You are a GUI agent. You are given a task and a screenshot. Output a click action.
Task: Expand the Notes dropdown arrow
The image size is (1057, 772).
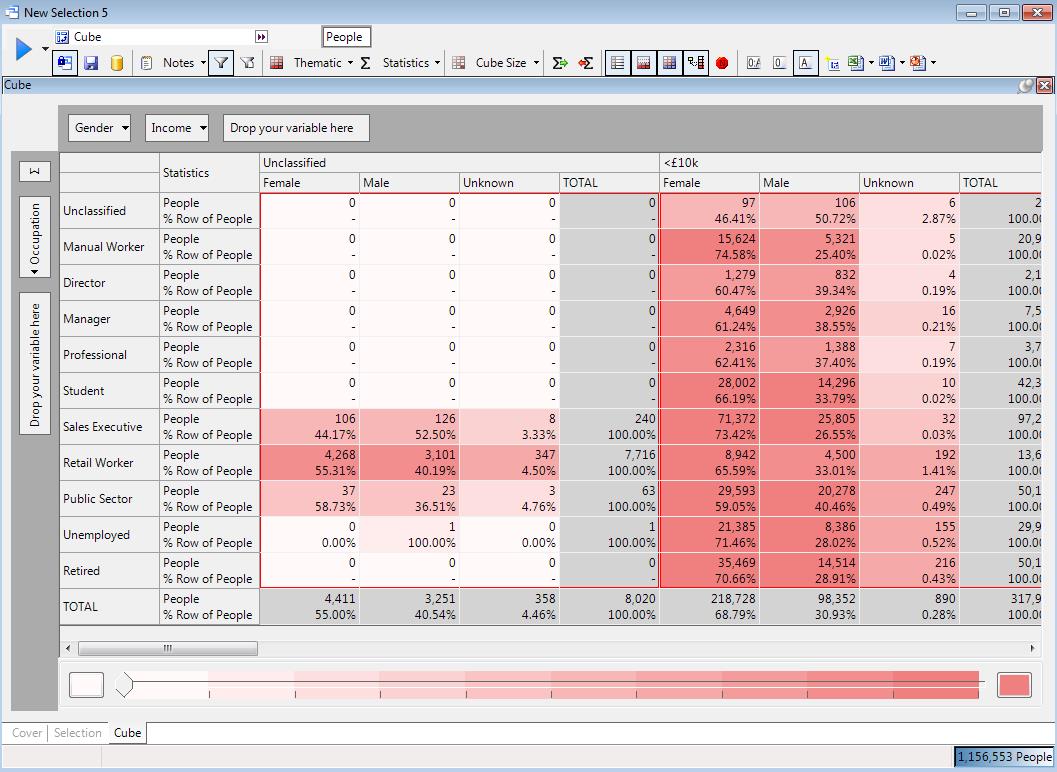[203, 63]
